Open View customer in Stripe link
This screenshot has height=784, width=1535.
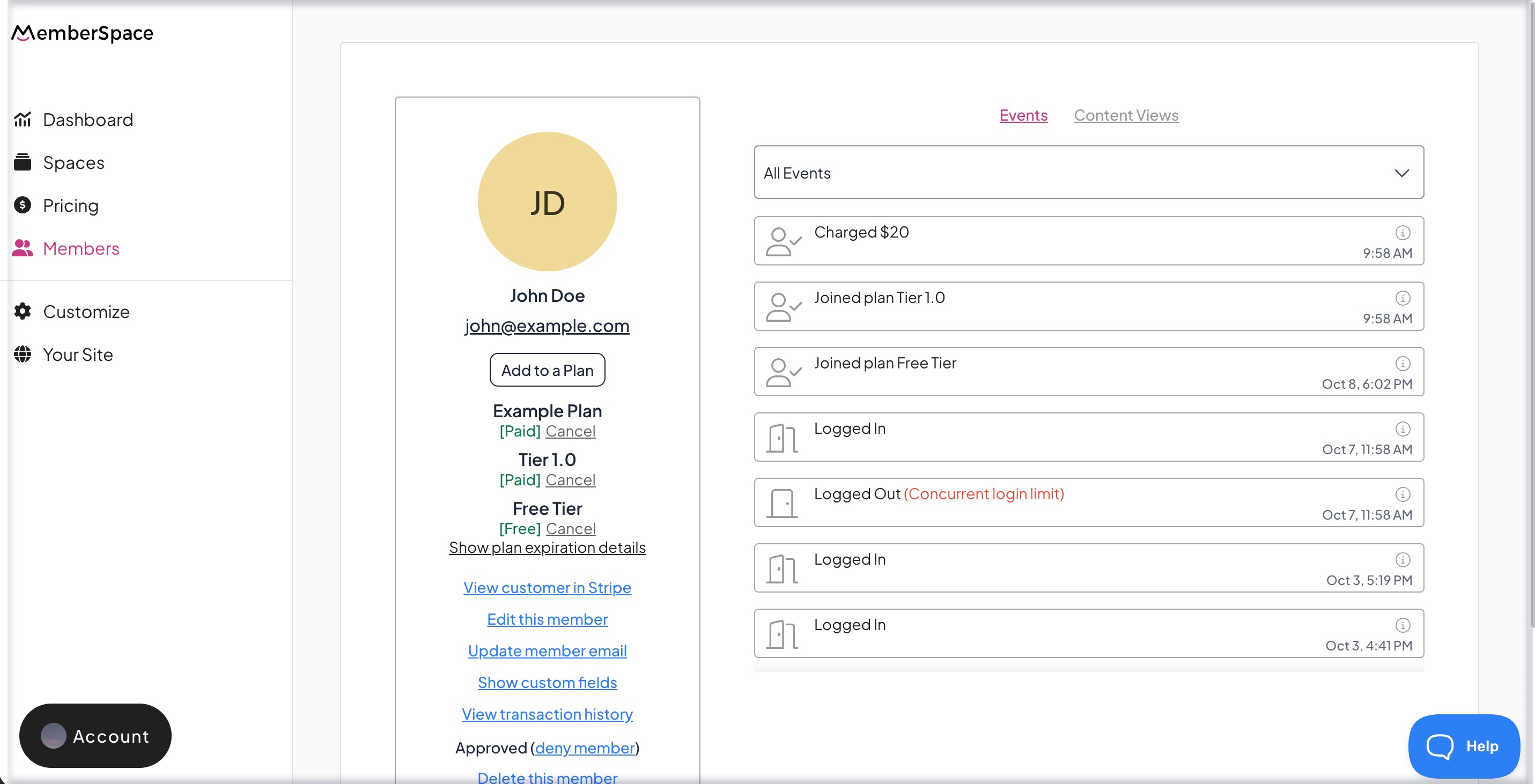(547, 587)
